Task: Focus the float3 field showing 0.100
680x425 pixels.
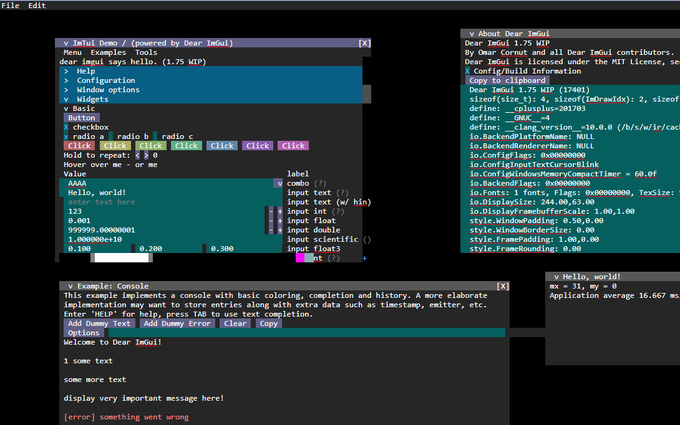Action: [95, 248]
